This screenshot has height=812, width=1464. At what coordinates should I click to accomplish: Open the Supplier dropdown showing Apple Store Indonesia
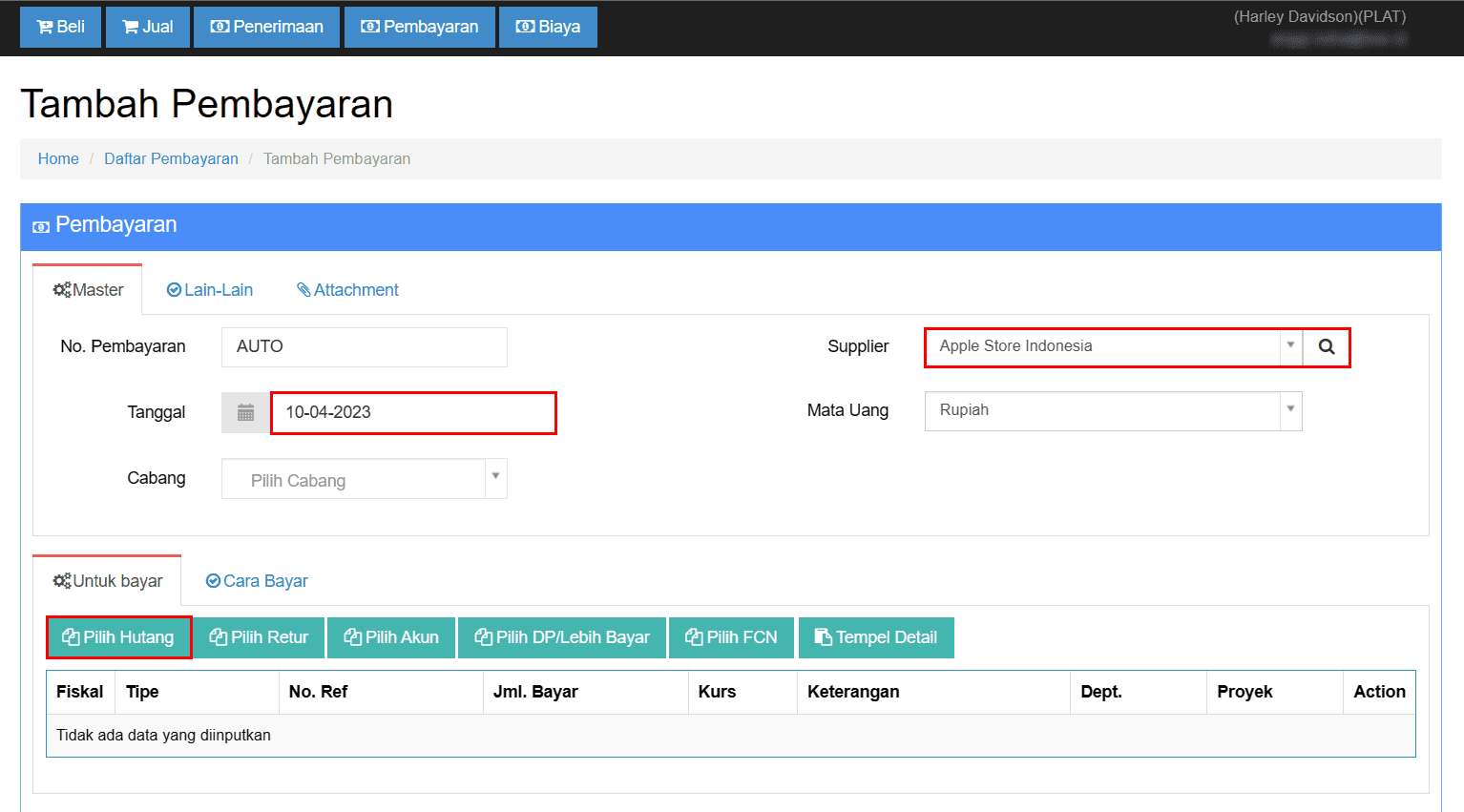tap(1113, 346)
